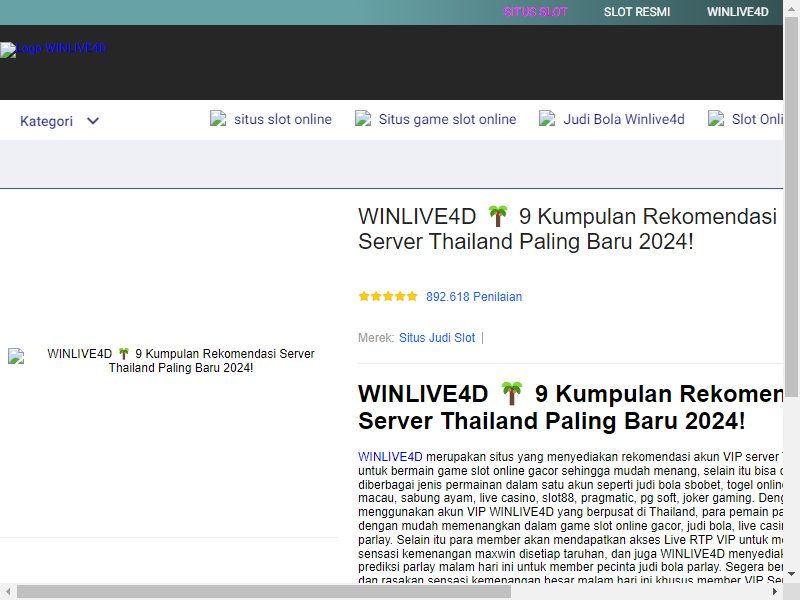Click the five-star rating icons
The image size is (800, 600).
click(388, 296)
